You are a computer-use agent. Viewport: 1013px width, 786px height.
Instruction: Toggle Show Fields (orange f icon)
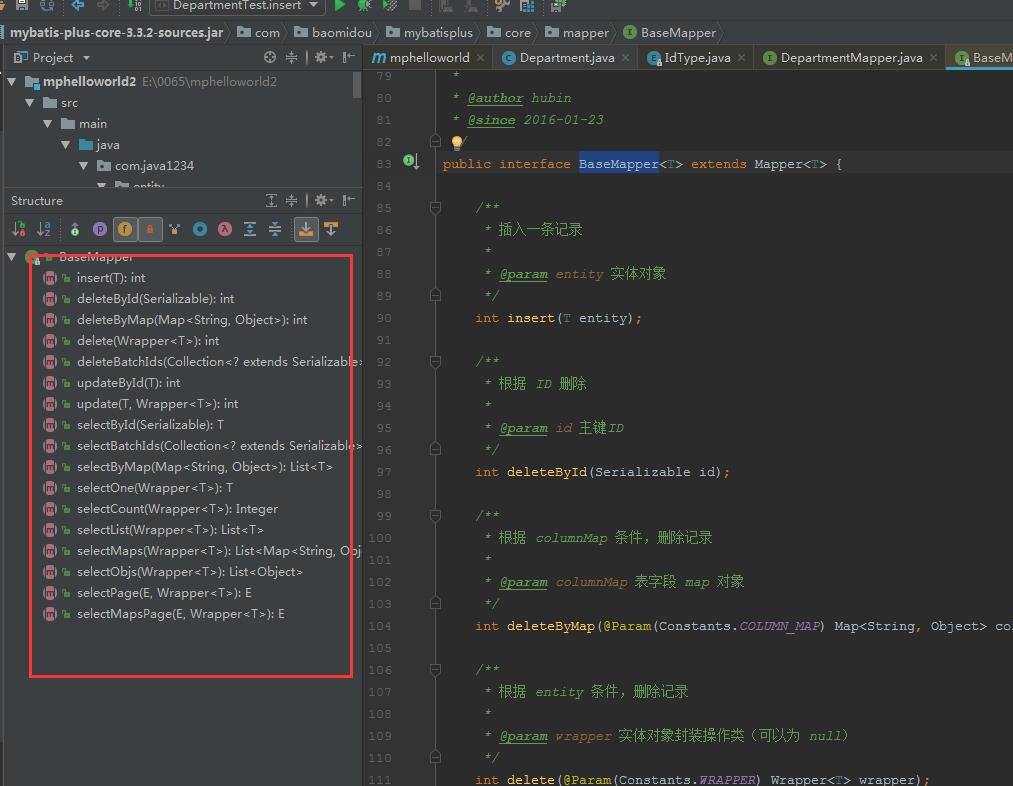coord(125,229)
